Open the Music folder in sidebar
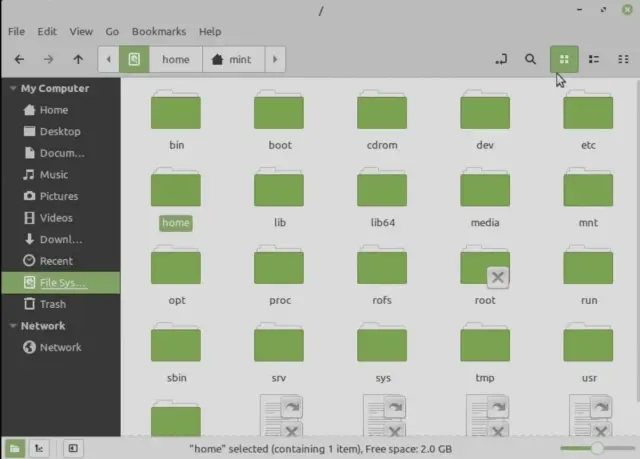Screen dimensions: 640x459 click(x=54, y=175)
